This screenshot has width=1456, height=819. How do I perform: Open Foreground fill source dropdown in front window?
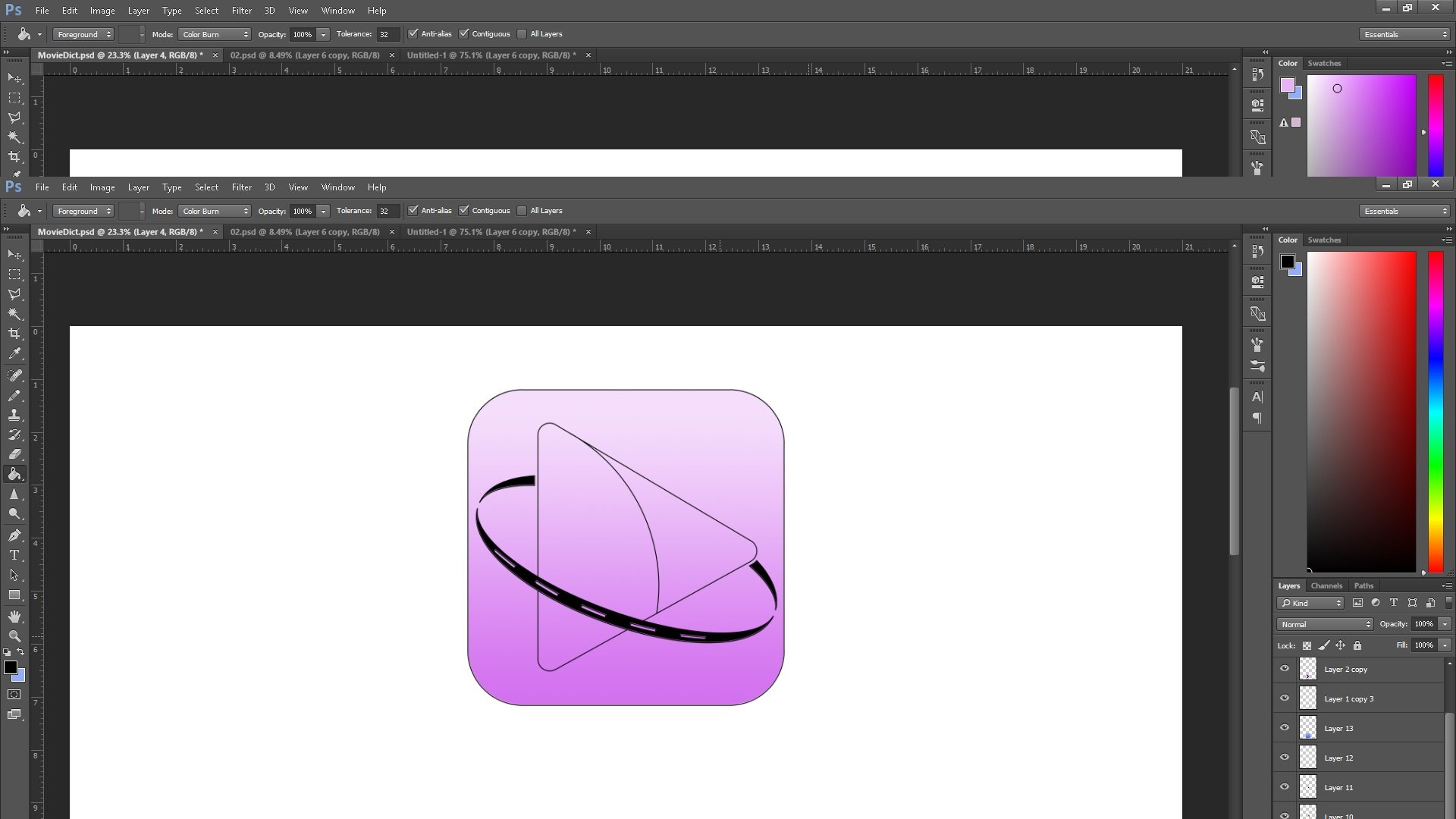(83, 211)
